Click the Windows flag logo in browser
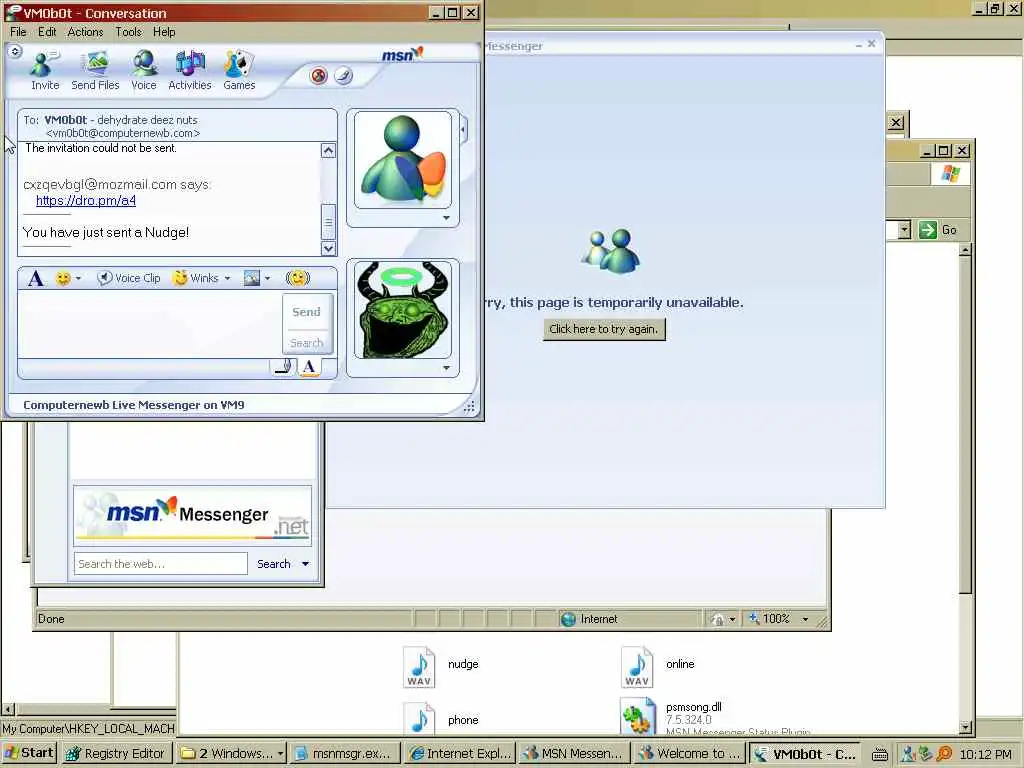Screen dimensions: 1024x768 coord(950,174)
